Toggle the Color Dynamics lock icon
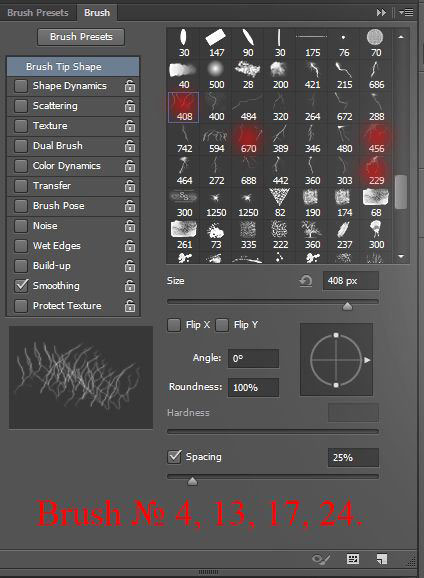424x578 pixels. [x=130, y=166]
